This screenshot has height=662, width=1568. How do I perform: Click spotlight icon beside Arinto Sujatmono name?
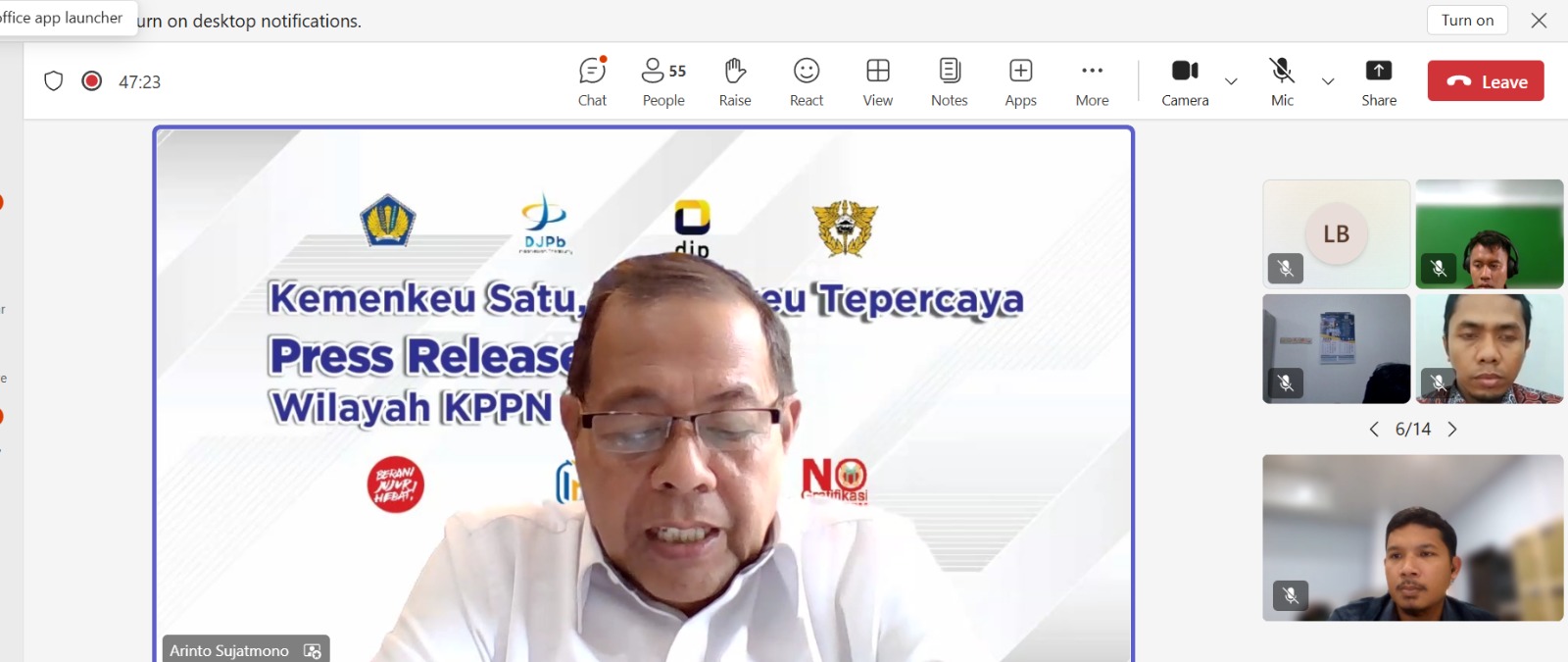coord(313,651)
